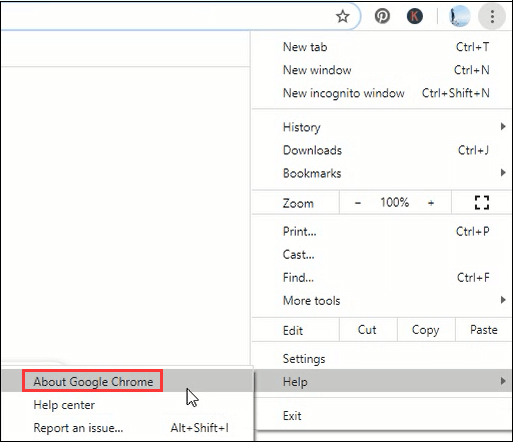Choose Print... in the menu
This screenshot has width=513, height=442.
point(382,231)
